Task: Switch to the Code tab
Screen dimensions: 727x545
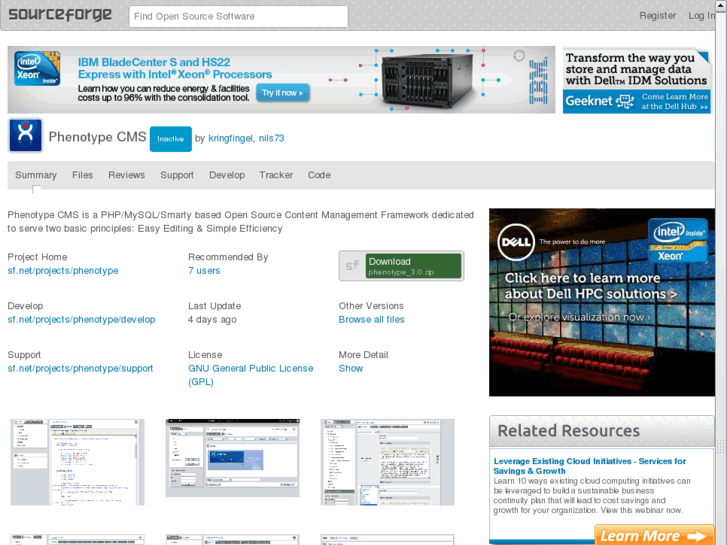Action: pyautogui.click(x=319, y=175)
